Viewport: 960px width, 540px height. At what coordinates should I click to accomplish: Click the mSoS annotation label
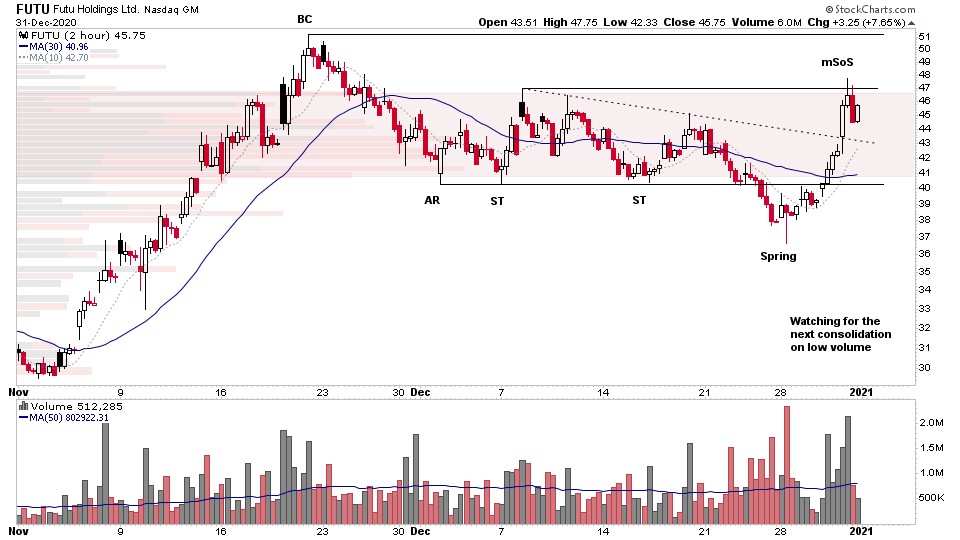[x=837, y=62]
